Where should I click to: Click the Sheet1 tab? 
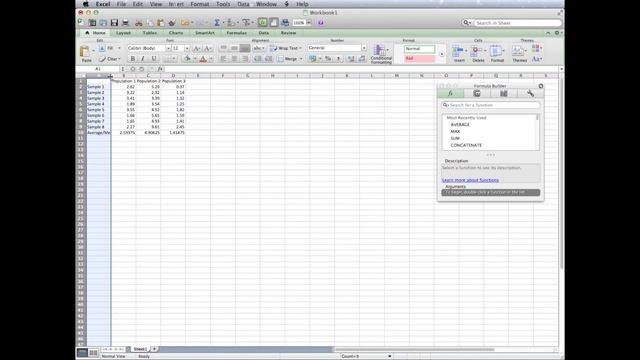(140, 349)
